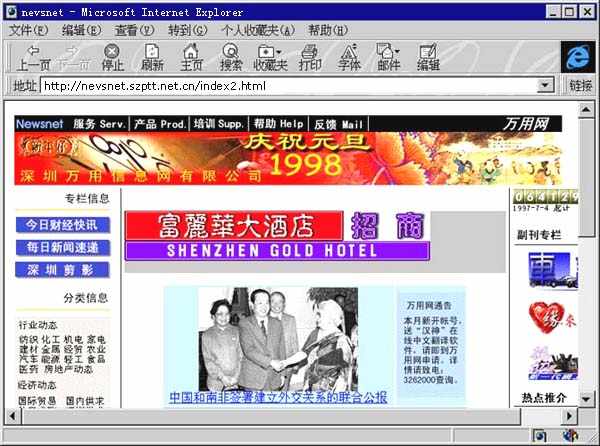The width and height of the screenshot is (600, 446).
Task: Select the 深圳剪影 sidebar button
Action: [x=62, y=270]
